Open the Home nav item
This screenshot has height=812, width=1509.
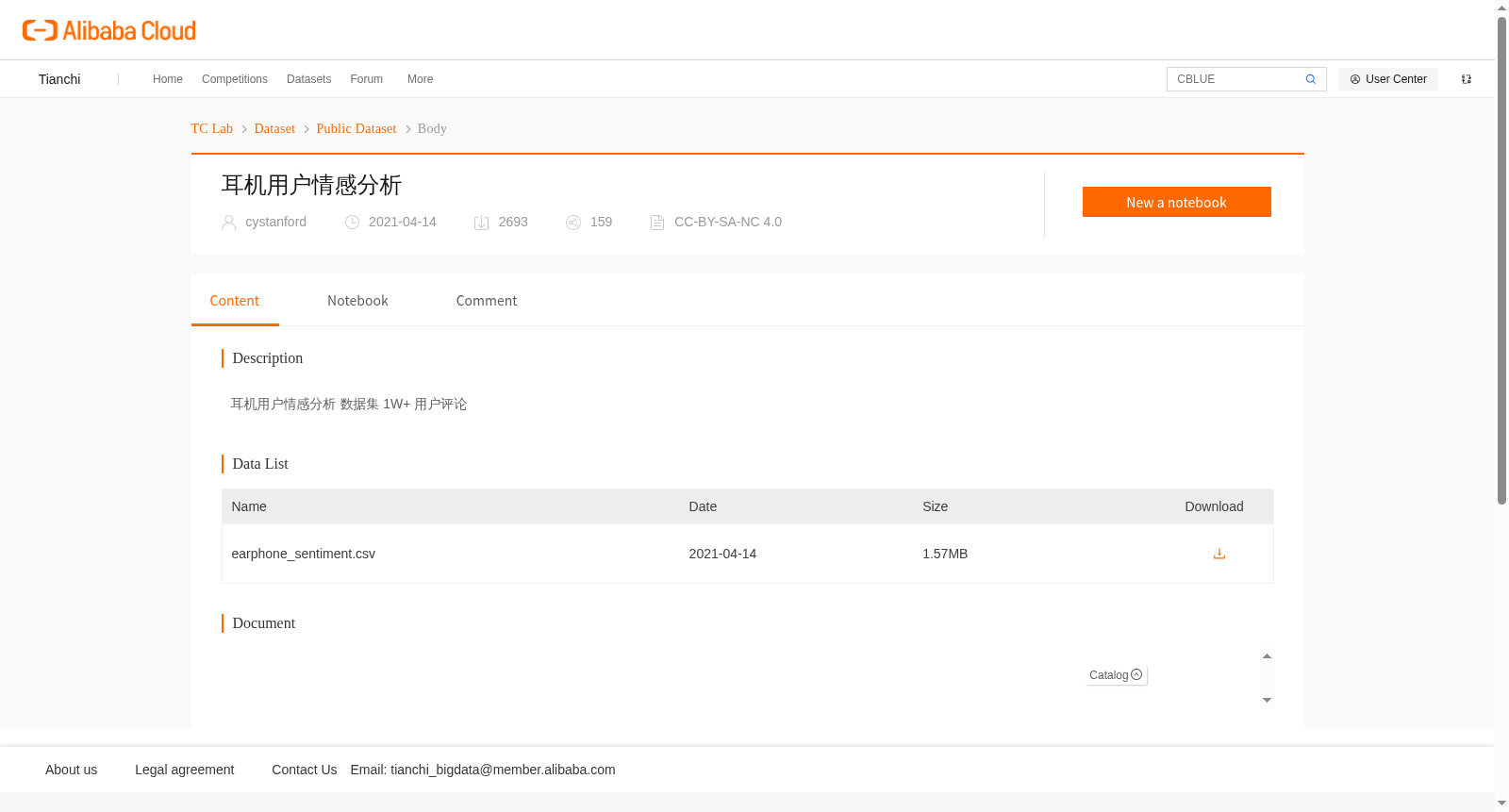point(168,79)
